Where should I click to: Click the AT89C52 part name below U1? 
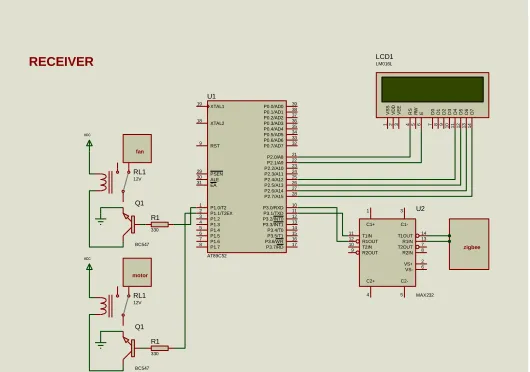click(x=217, y=256)
